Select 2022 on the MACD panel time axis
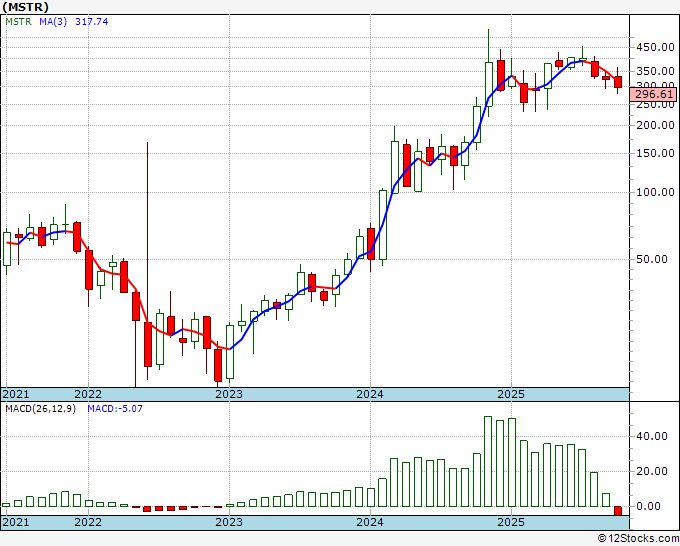 88,522
